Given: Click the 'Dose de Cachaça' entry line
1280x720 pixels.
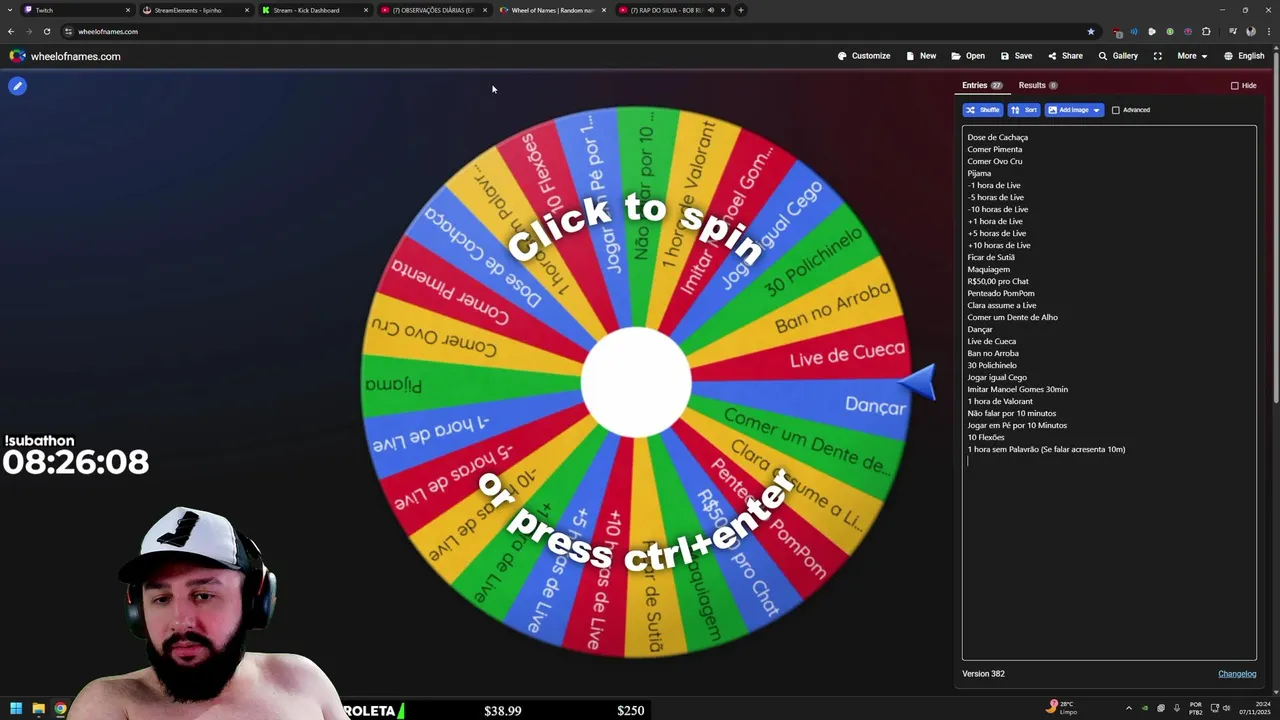Looking at the screenshot, I should [x=997, y=137].
